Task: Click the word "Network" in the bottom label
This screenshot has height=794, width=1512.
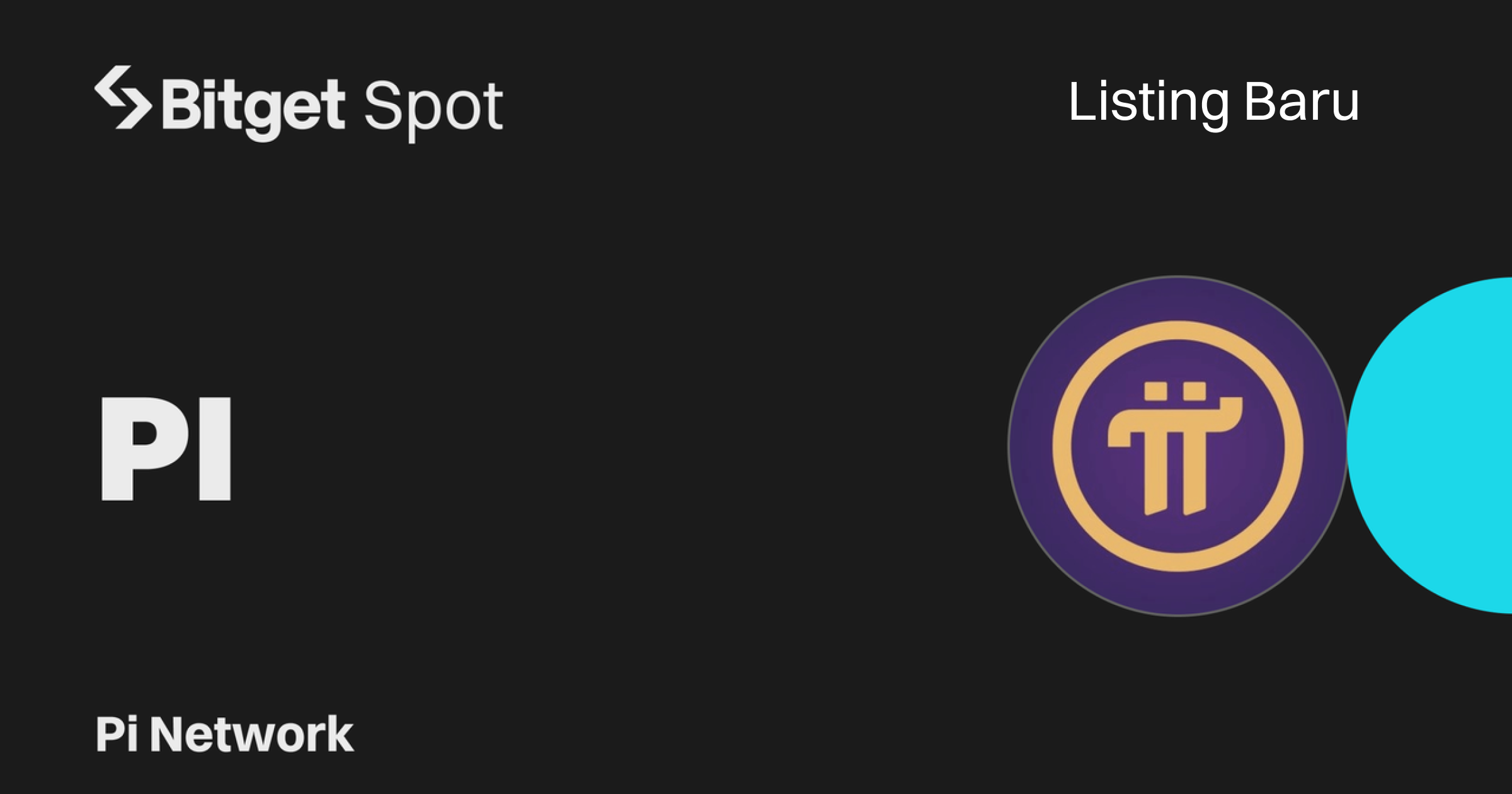Action: pyautogui.click(x=252, y=734)
